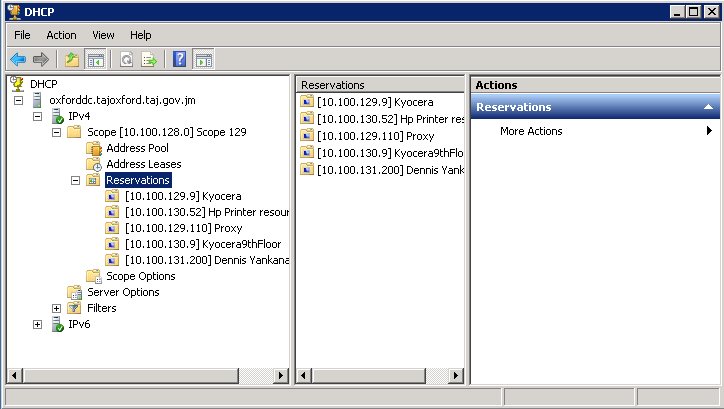The width and height of the screenshot is (724, 409).
Task: Expand the Filters node
Action: (56, 308)
